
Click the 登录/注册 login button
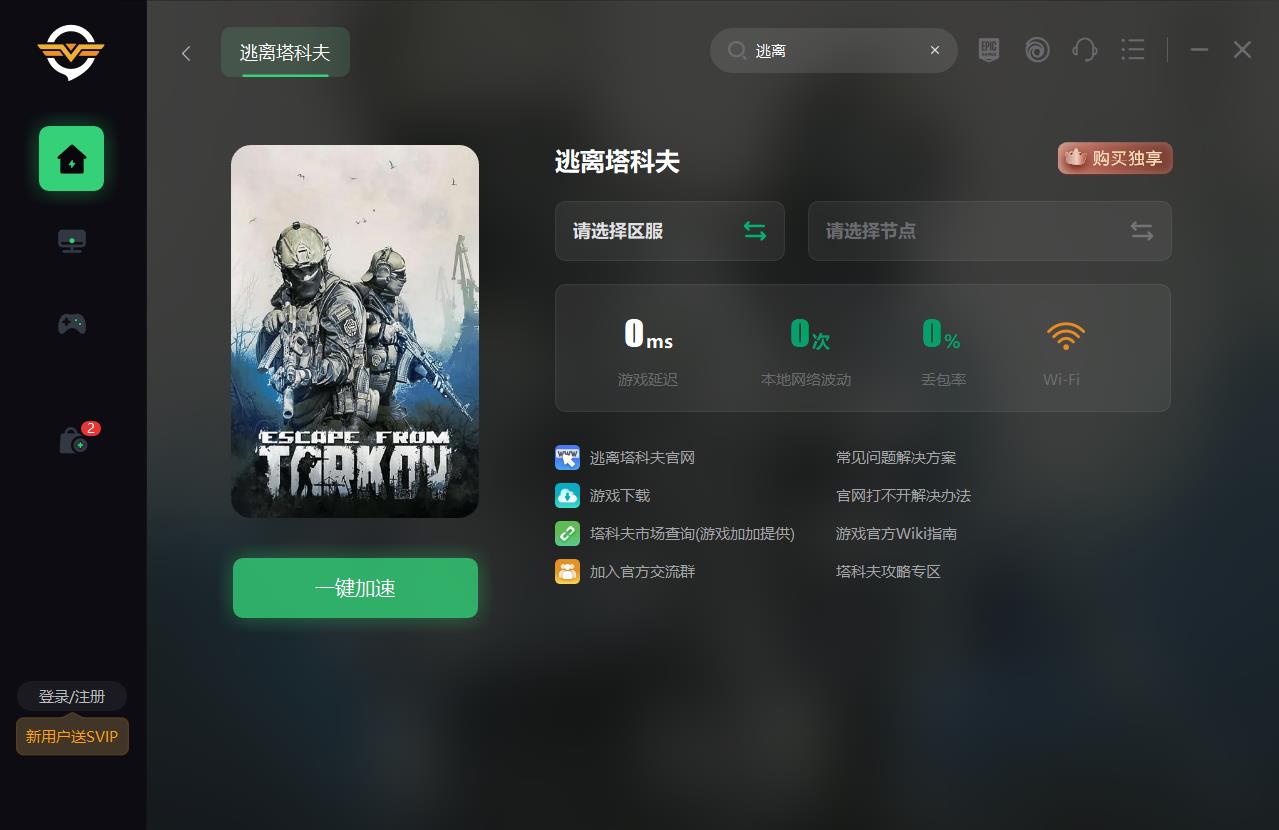pyautogui.click(x=72, y=696)
